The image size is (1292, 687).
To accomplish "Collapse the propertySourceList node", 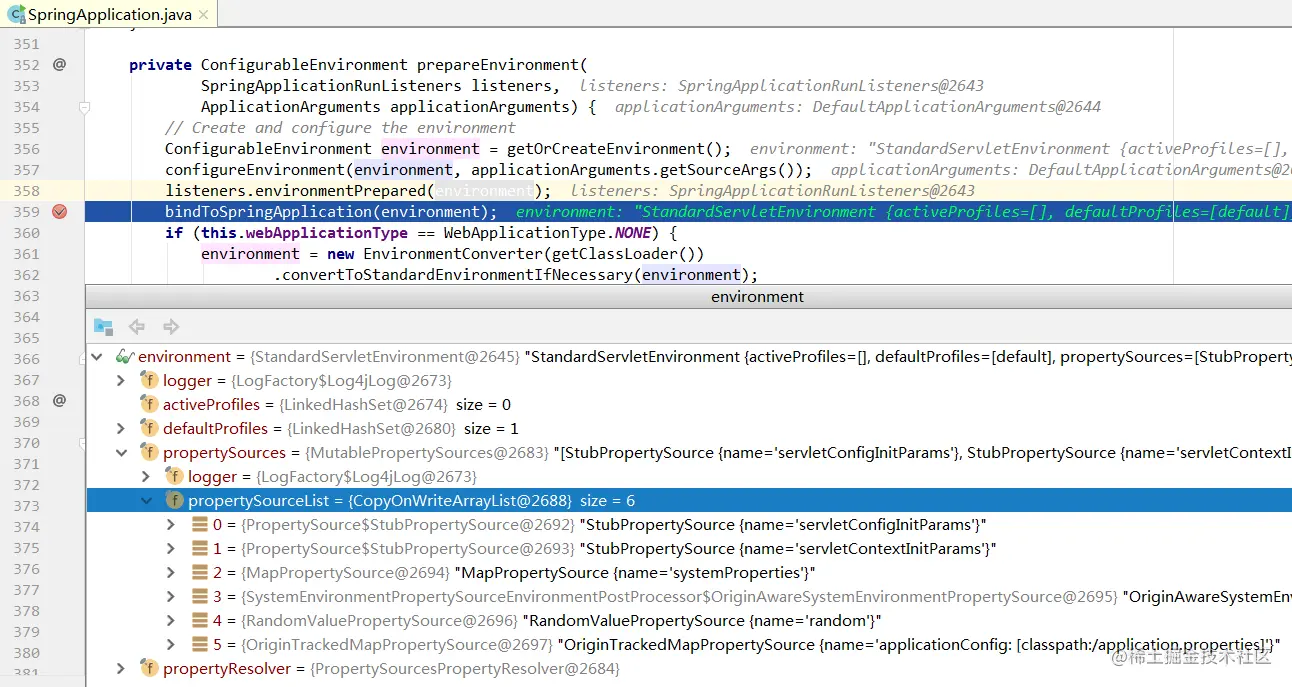I will coord(146,500).
